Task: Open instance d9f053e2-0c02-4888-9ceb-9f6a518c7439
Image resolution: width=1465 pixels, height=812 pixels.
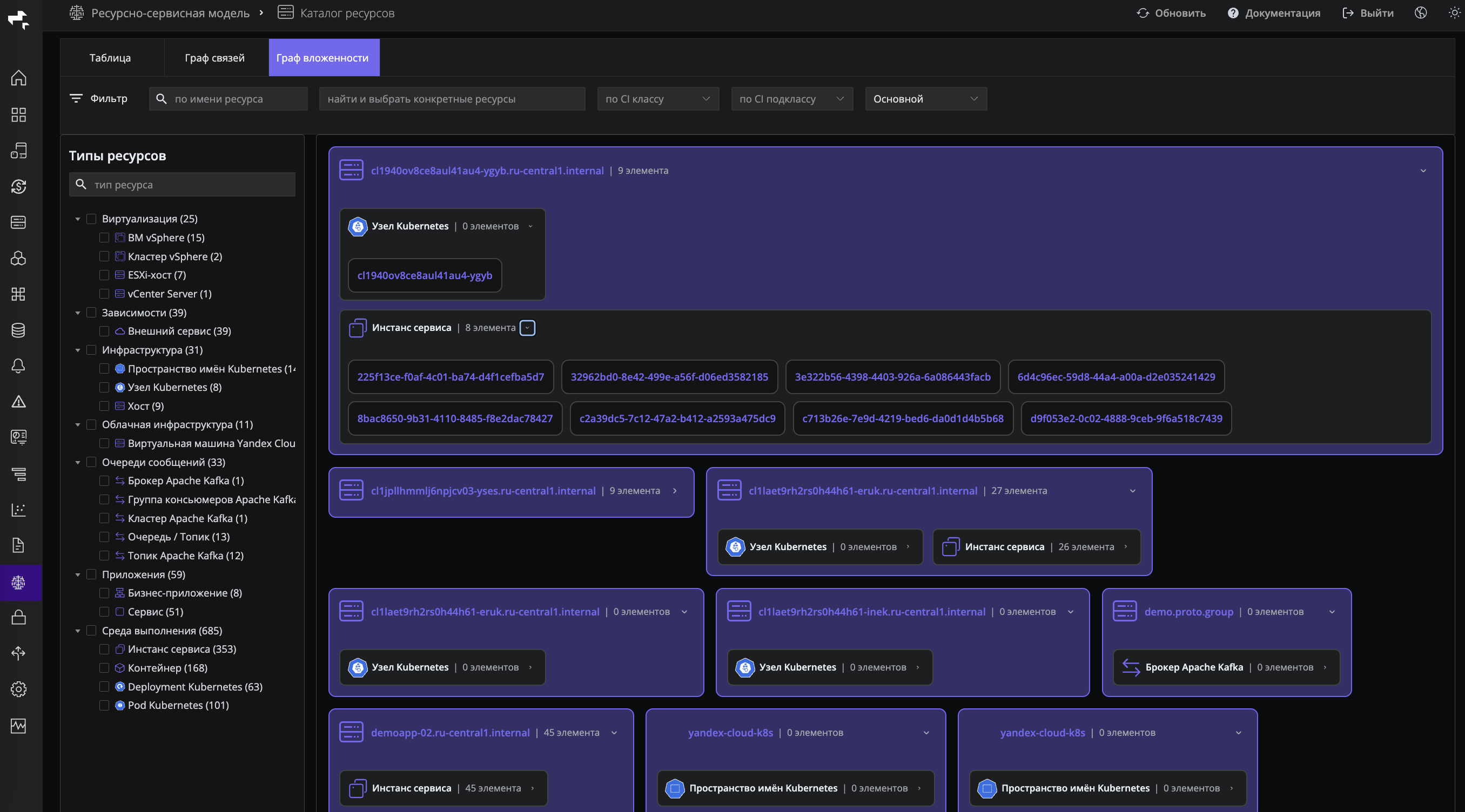Action: point(1126,418)
